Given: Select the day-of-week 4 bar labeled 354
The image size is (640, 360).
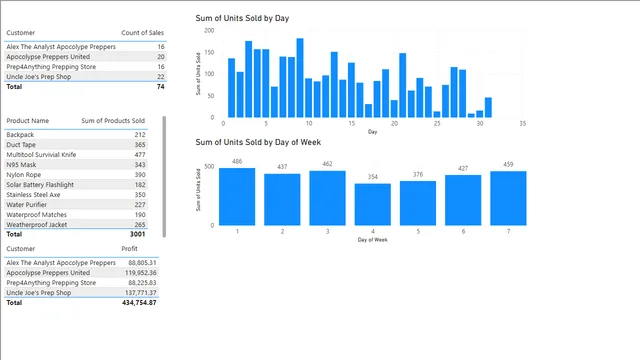Looking at the screenshot, I should [373, 204].
